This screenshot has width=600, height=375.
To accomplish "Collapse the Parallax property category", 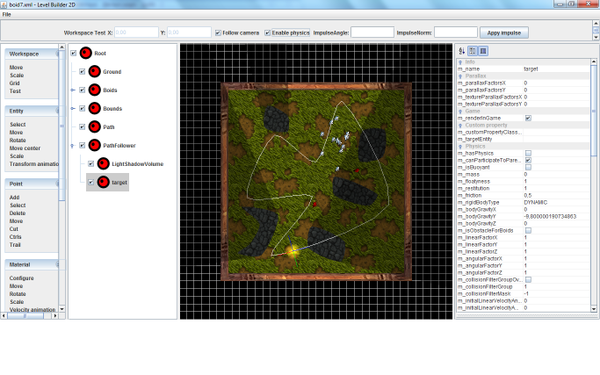I will [460, 76].
